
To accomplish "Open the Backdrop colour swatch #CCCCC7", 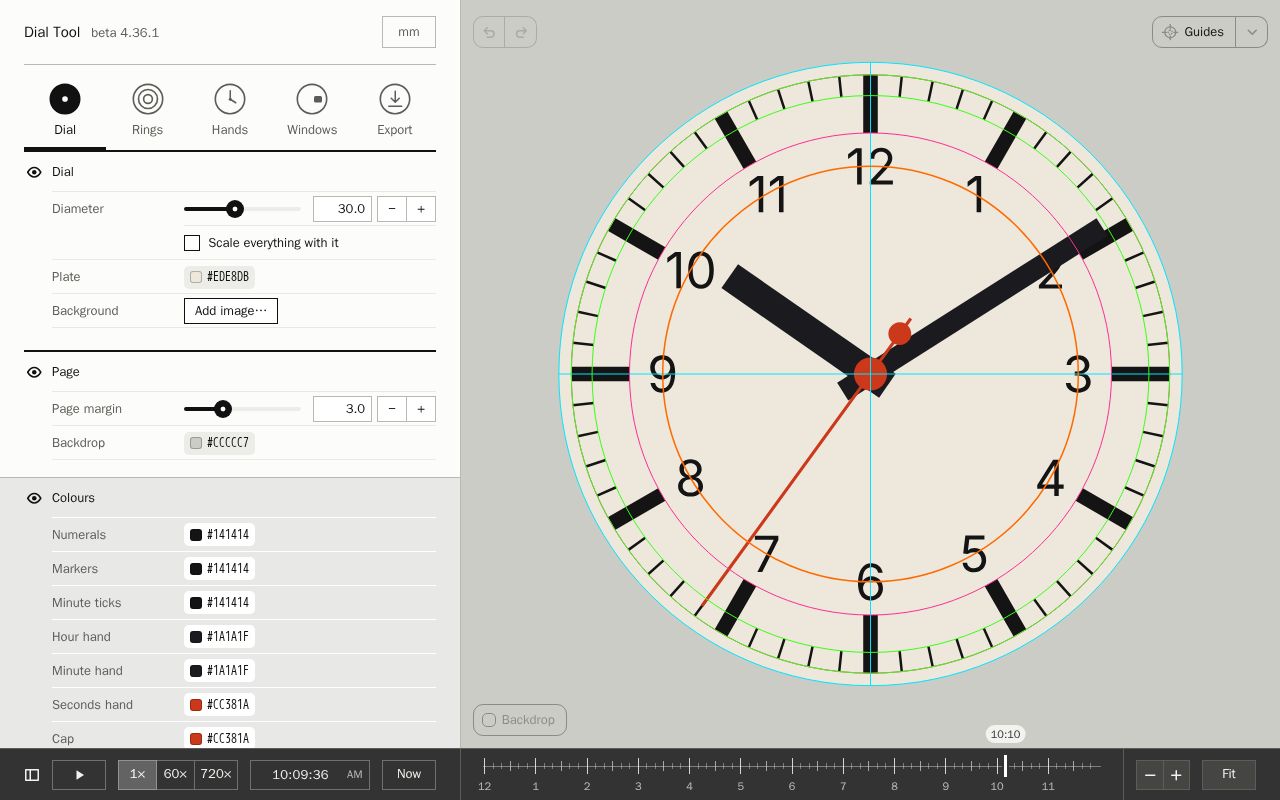I will click(x=219, y=443).
